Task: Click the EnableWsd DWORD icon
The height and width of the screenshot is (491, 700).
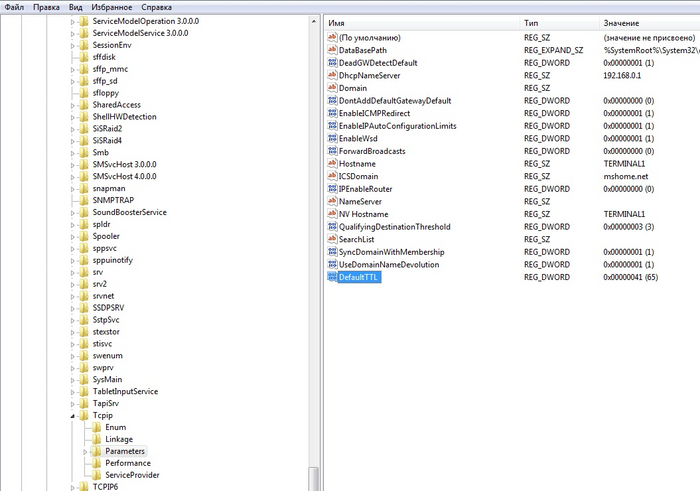Action: click(332, 139)
